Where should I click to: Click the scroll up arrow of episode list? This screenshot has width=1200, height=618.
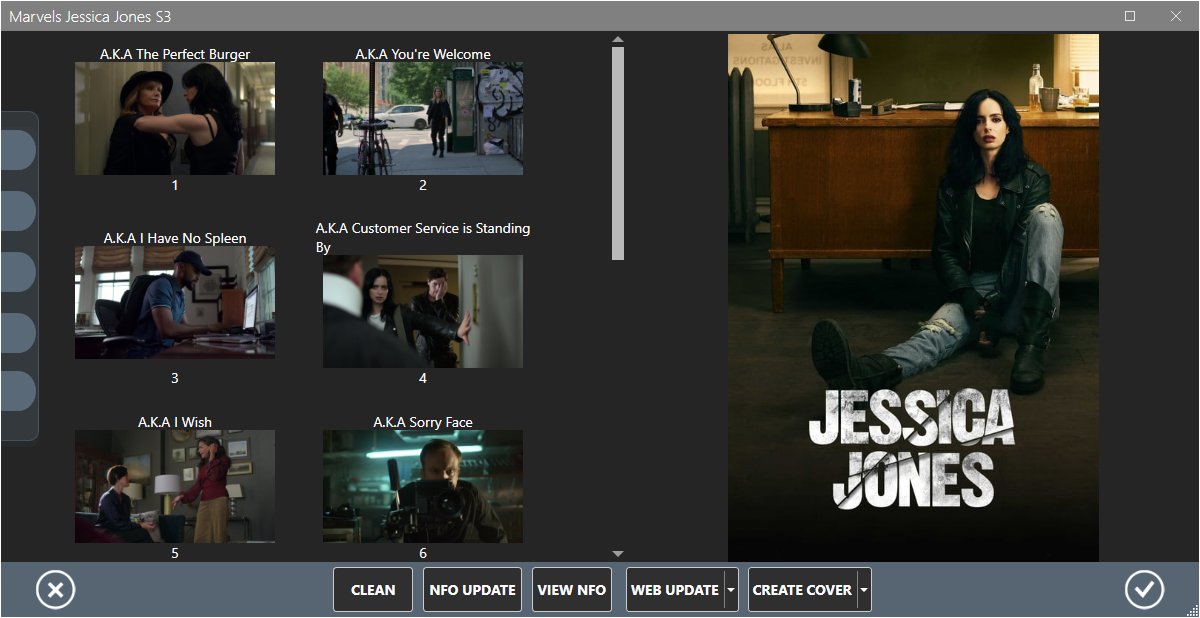pyautogui.click(x=618, y=40)
